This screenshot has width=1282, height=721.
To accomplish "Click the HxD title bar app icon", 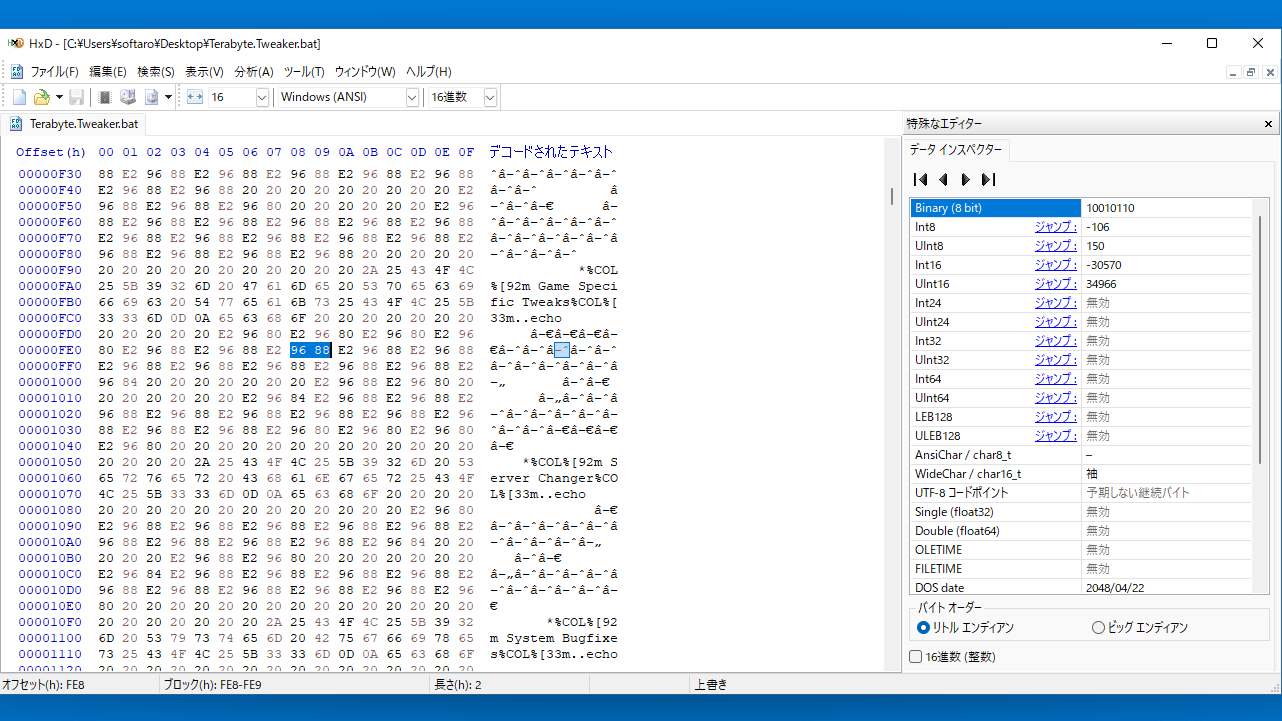I will point(16,43).
